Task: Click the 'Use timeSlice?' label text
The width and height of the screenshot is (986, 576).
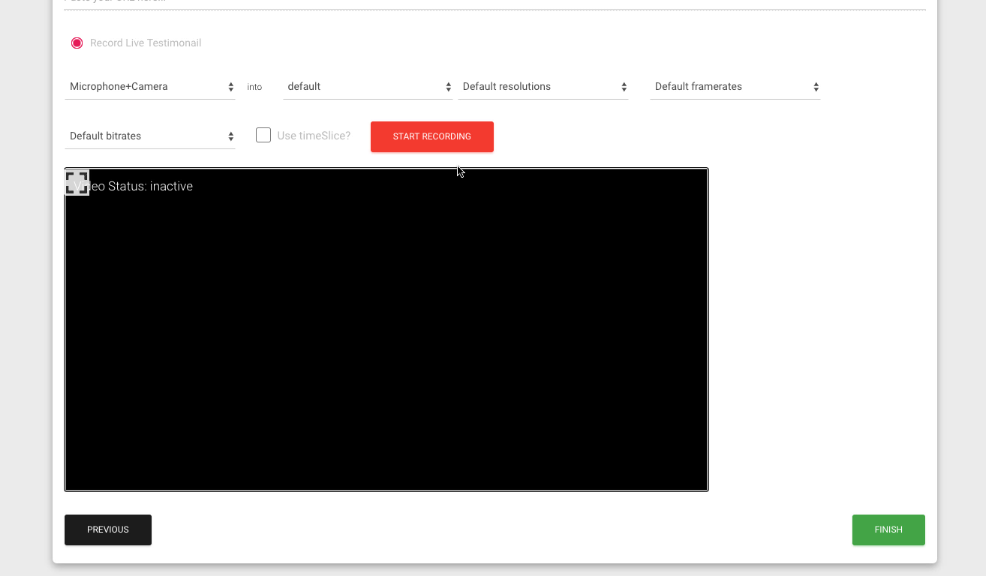Action: (314, 136)
